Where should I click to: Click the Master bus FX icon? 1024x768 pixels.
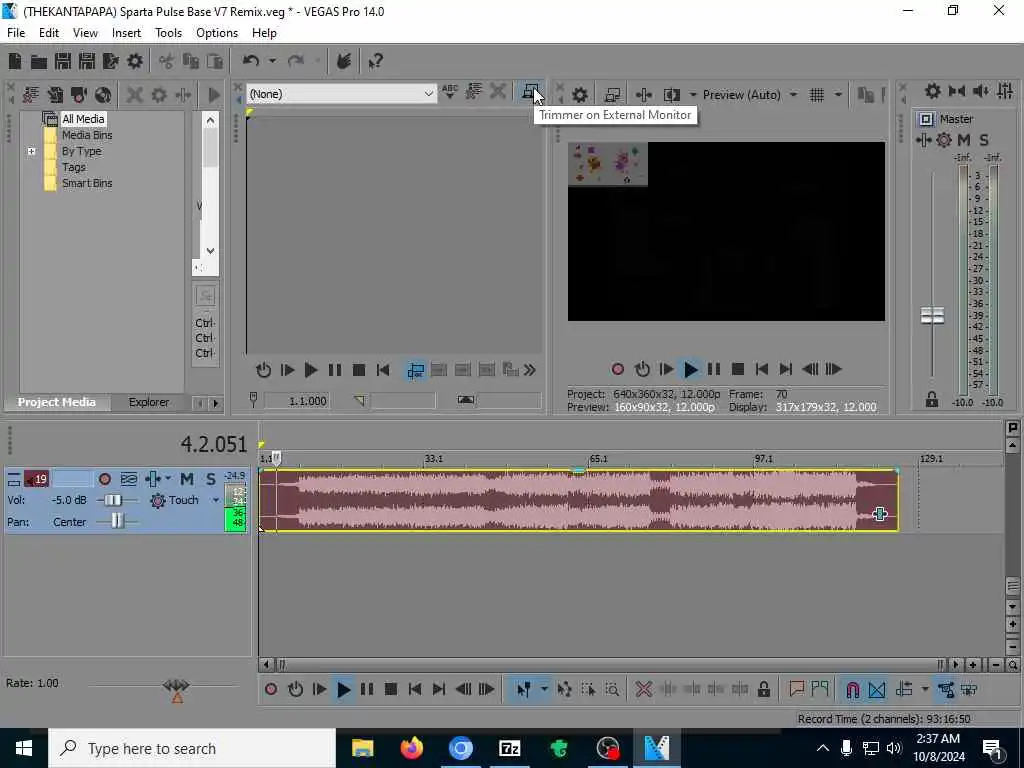click(x=923, y=140)
